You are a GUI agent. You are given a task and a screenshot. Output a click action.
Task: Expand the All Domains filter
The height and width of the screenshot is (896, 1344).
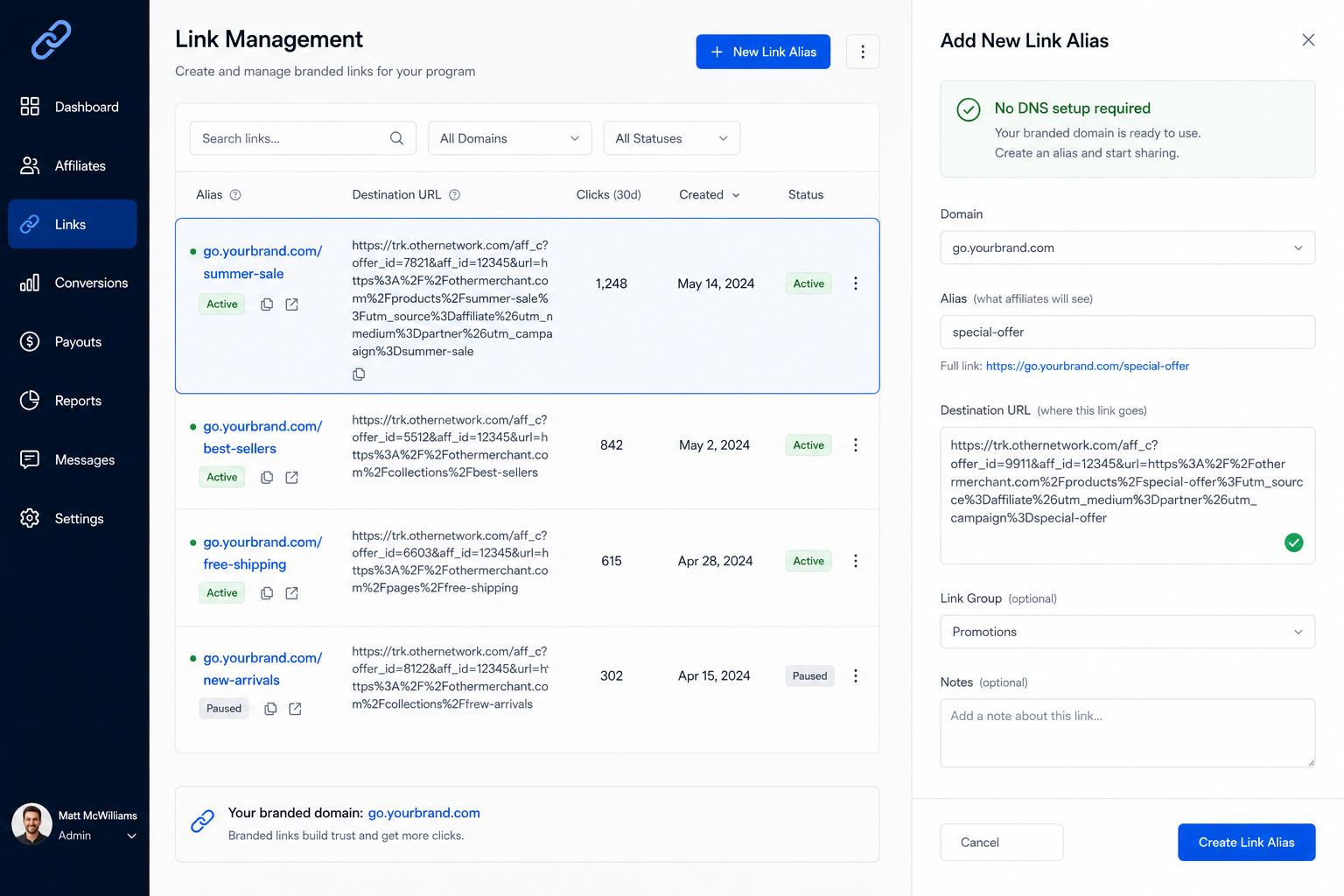(x=510, y=138)
